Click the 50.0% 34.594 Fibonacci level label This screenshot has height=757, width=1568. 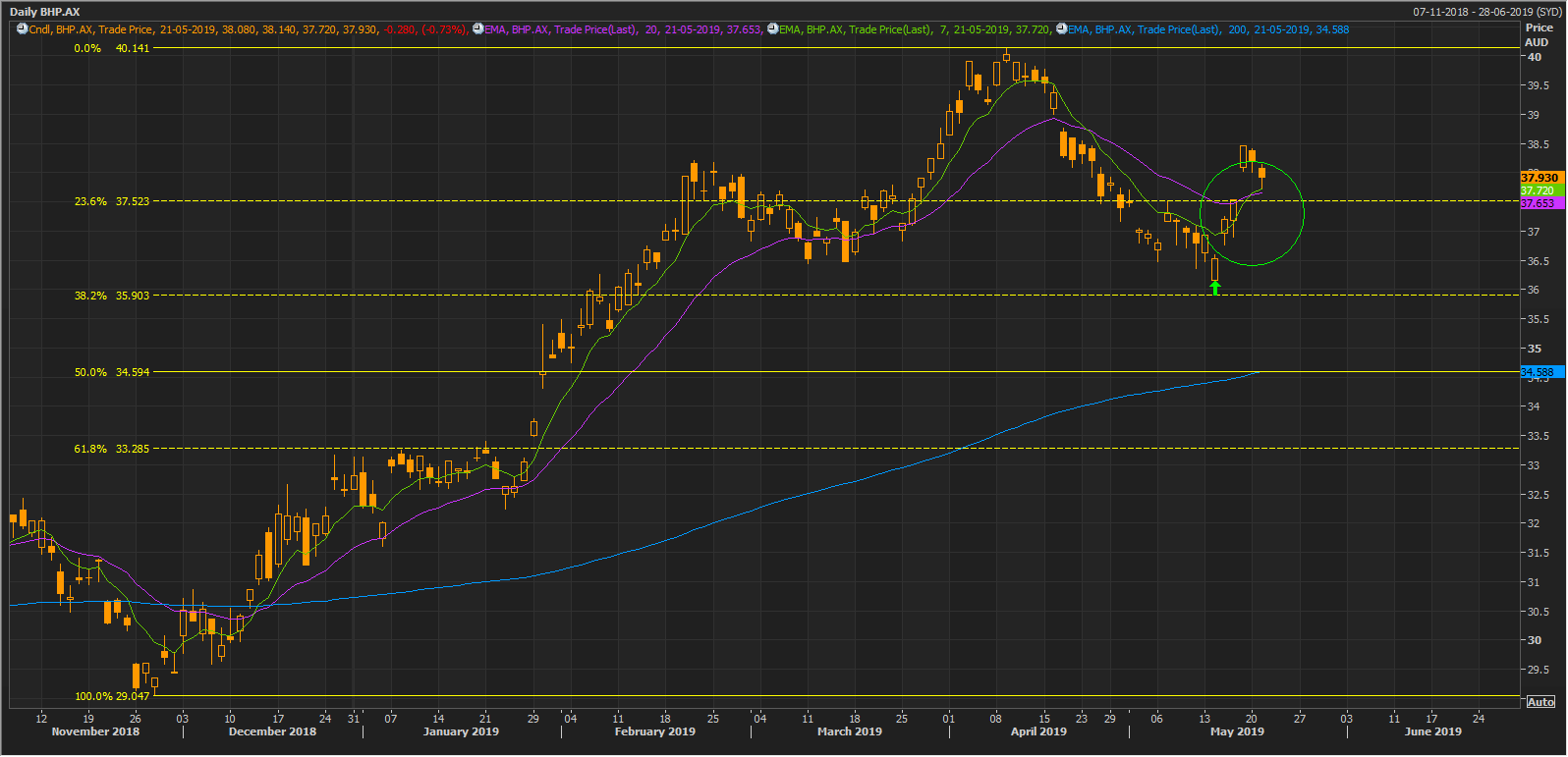coord(112,372)
